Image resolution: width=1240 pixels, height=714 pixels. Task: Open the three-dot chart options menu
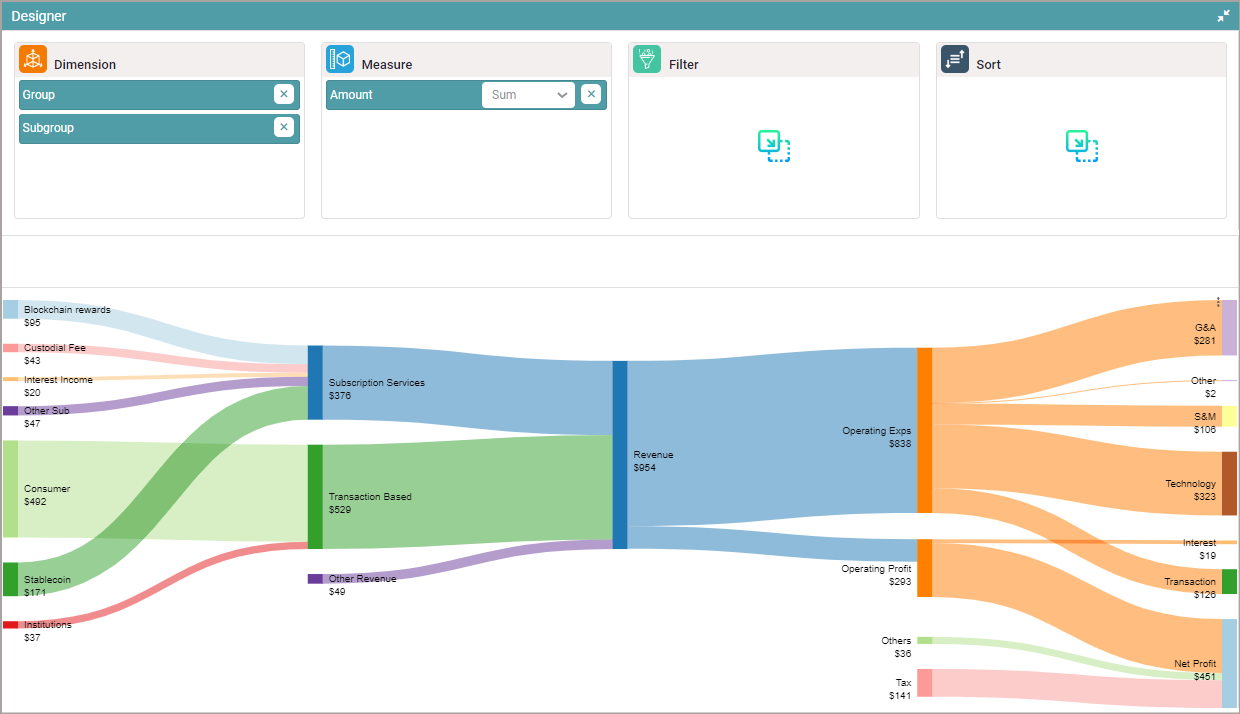tap(1217, 302)
